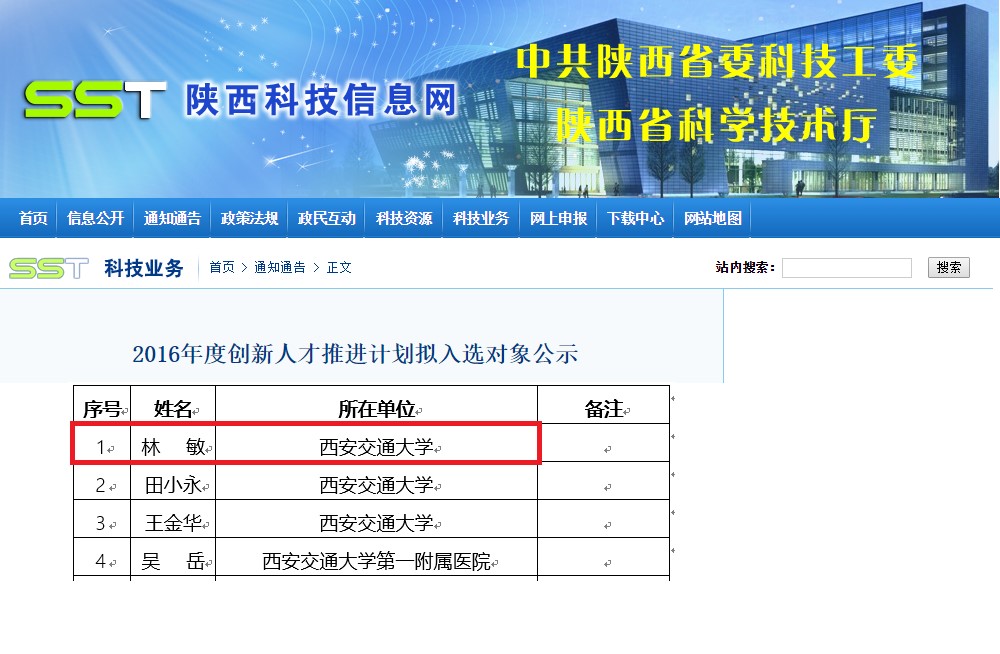The width and height of the screenshot is (1000, 654).
Task: Open the 信息公开 menu item
Action: (x=96, y=218)
